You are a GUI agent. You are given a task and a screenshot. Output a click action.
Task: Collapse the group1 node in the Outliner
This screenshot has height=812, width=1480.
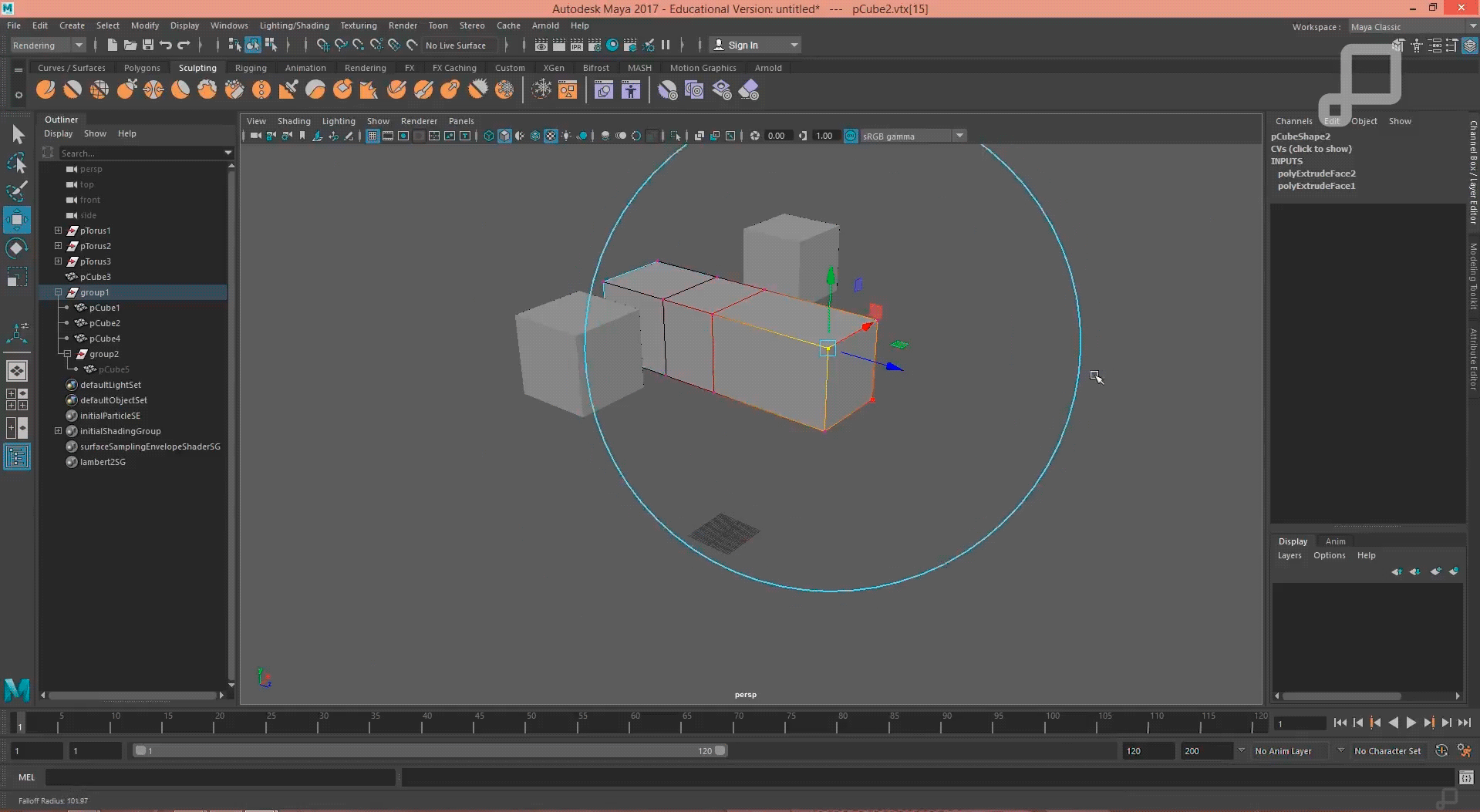coord(58,292)
